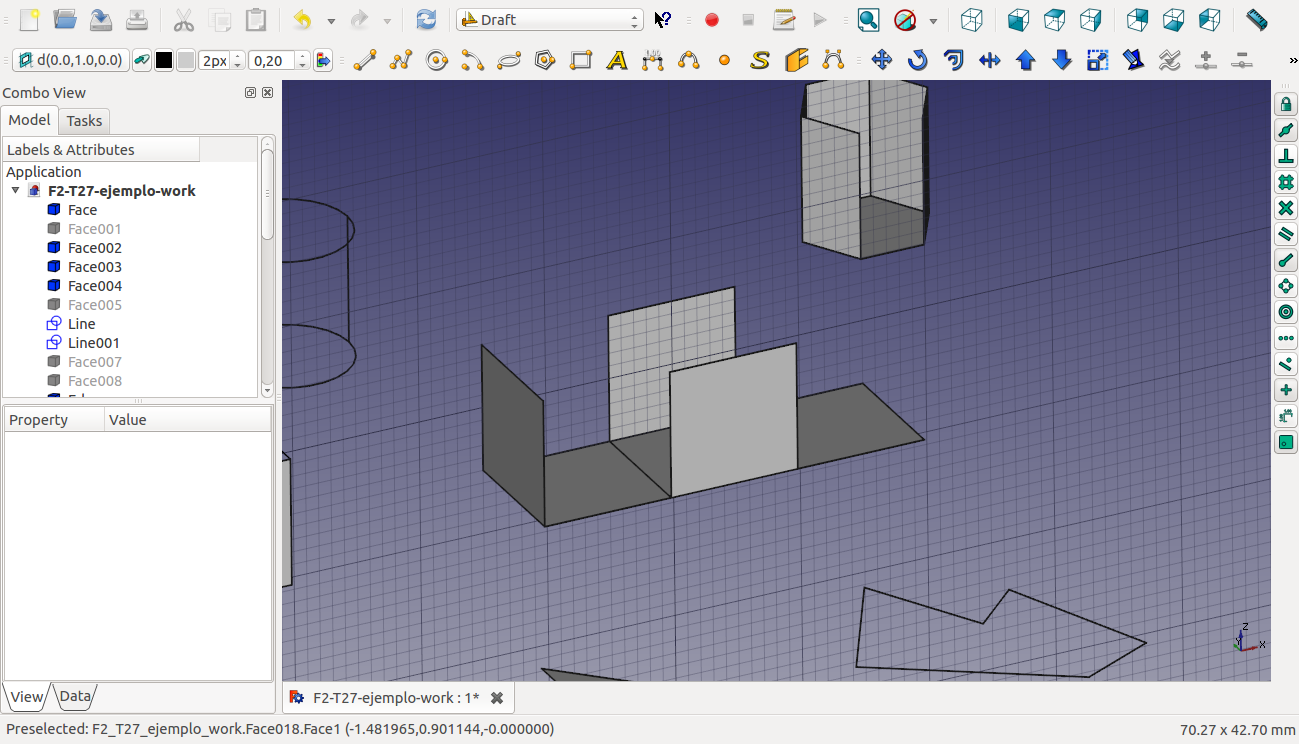Click the Move tool icon
Image resolution: width=1299 pixels, height=744 pixels.
[881, 61]
